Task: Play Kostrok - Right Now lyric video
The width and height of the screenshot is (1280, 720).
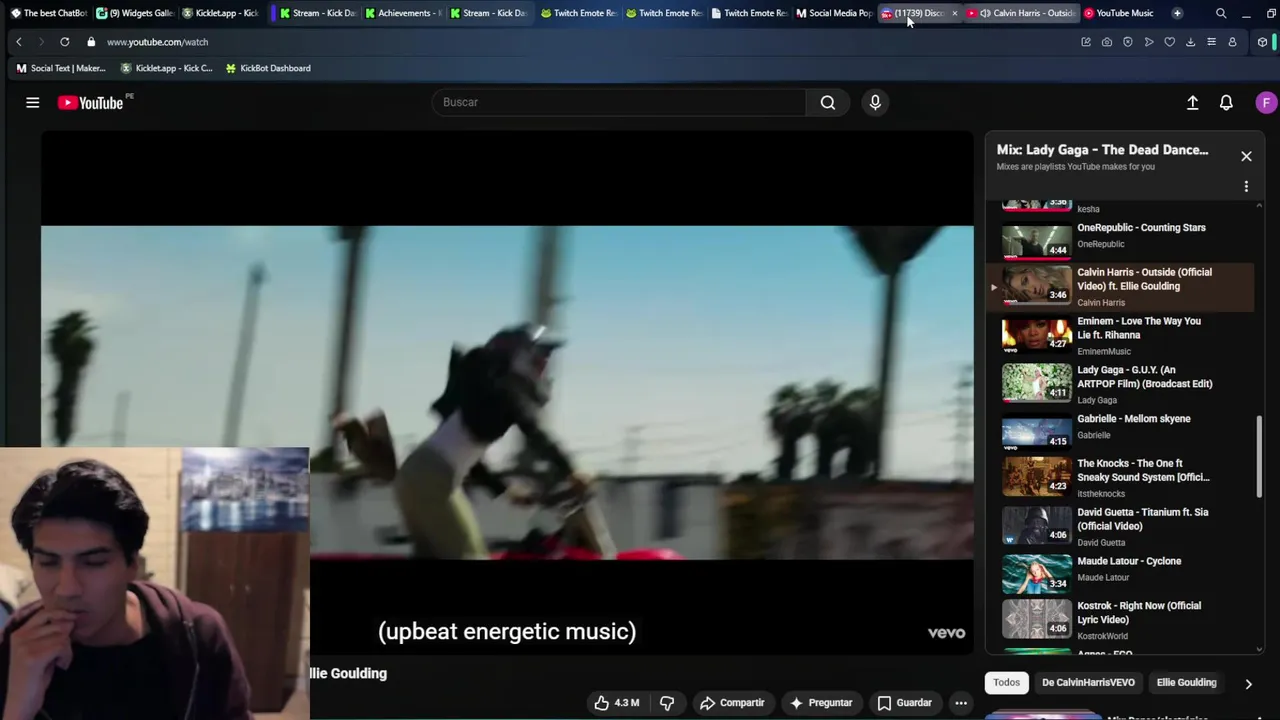Action: point(1120,619)
